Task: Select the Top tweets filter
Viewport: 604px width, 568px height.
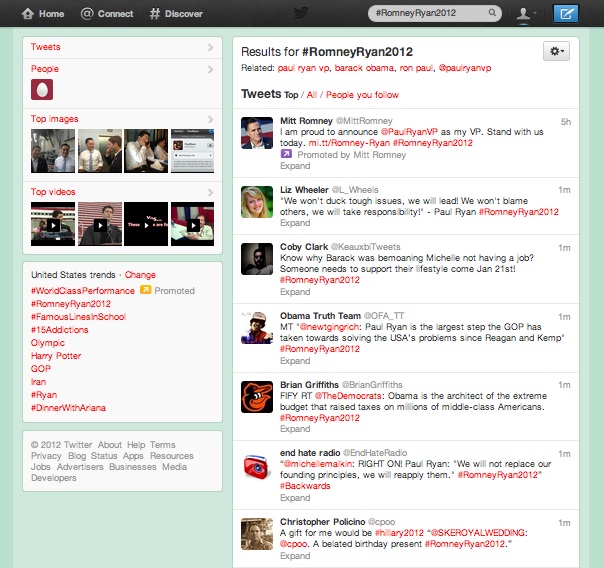Action: click(291, 95)
